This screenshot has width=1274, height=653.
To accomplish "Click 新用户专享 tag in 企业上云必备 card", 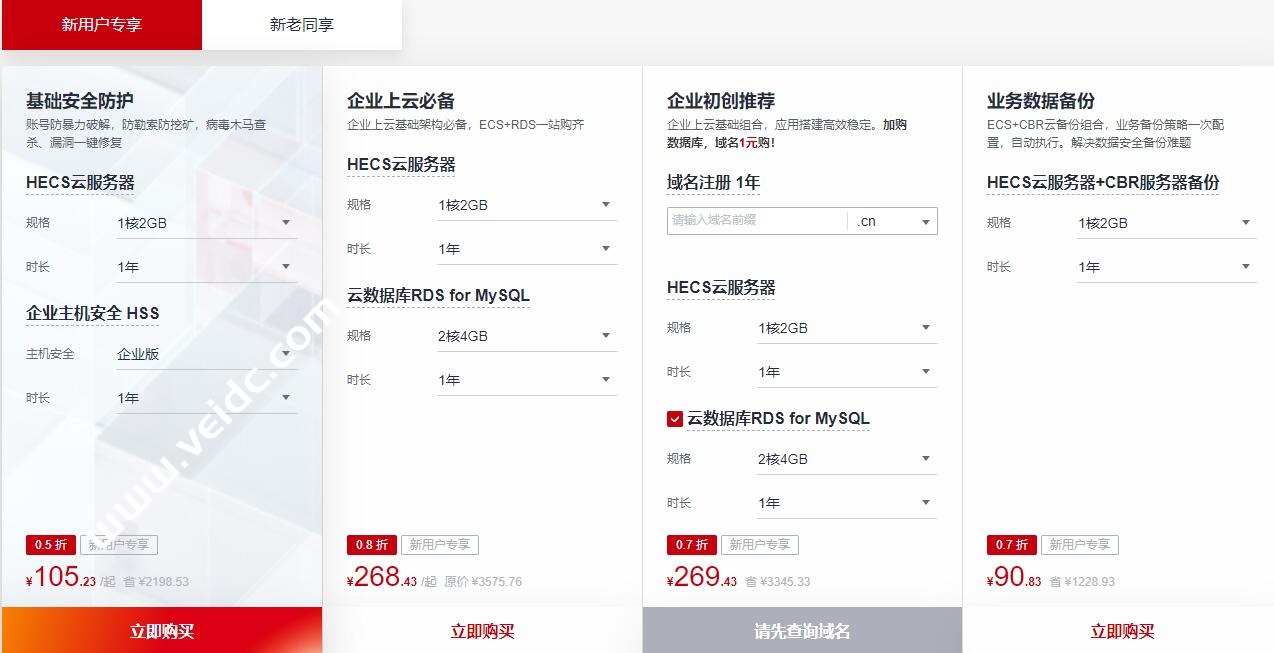I will tap(440, 545).
